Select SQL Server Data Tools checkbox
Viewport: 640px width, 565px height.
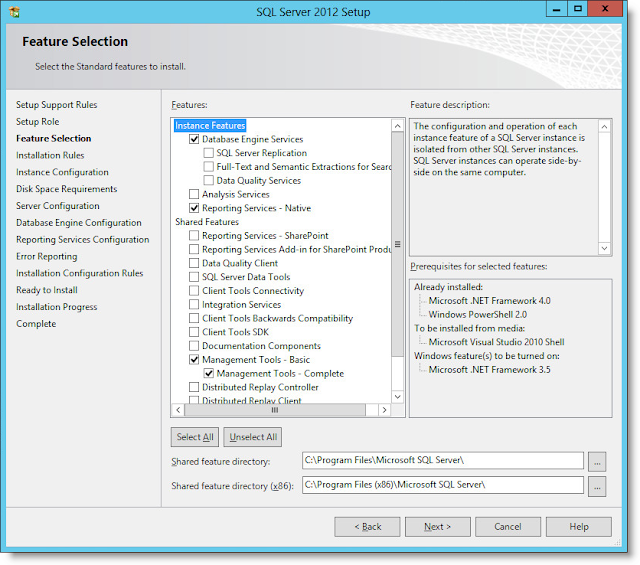coord(194,277)
